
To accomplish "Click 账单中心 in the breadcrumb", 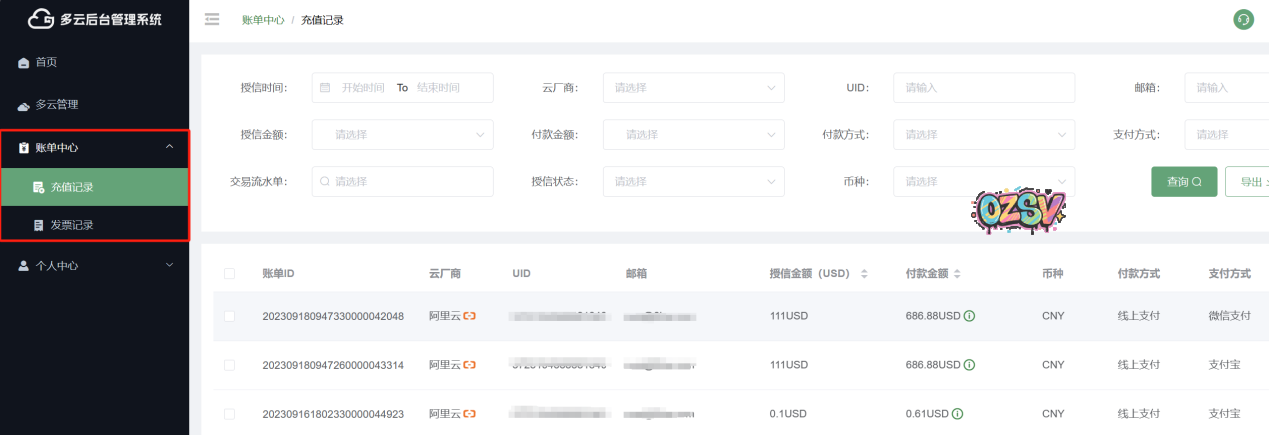I will pos(263,20).
